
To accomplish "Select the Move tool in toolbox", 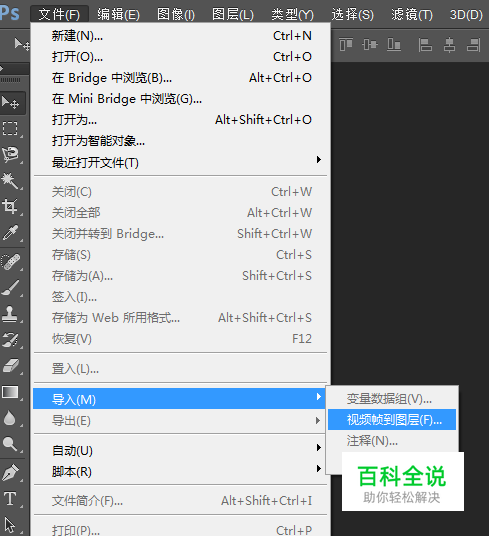I will [12, 103].
